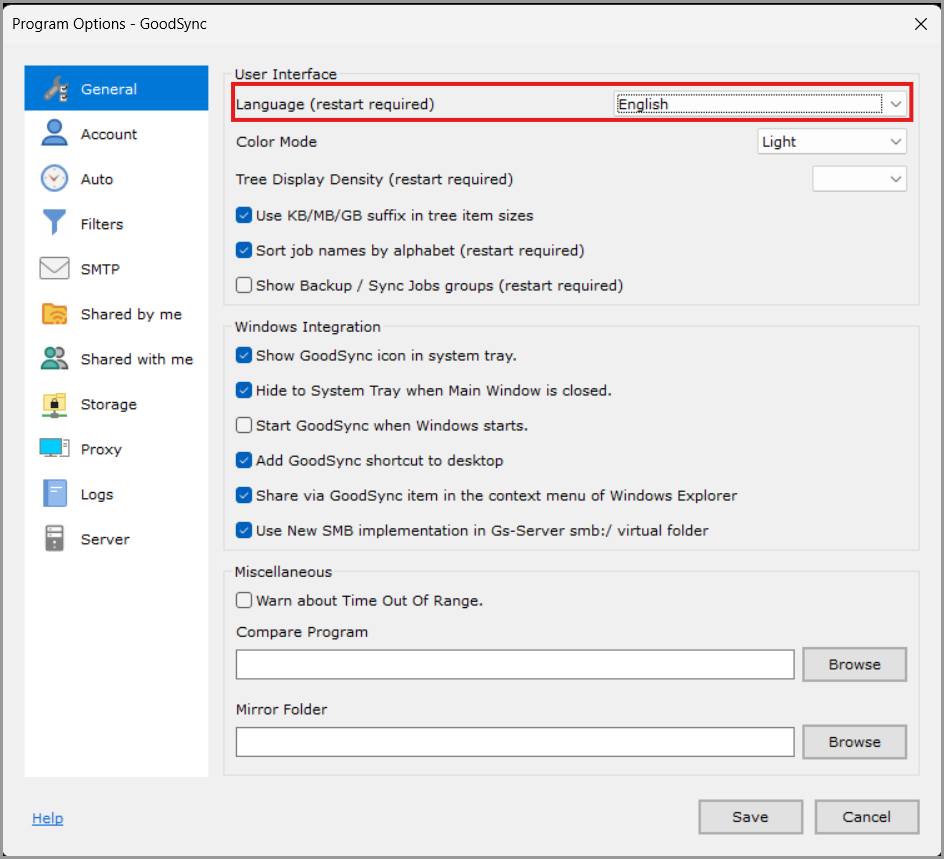
Task: Select the SMTP tab label
Action: point(100,269)
